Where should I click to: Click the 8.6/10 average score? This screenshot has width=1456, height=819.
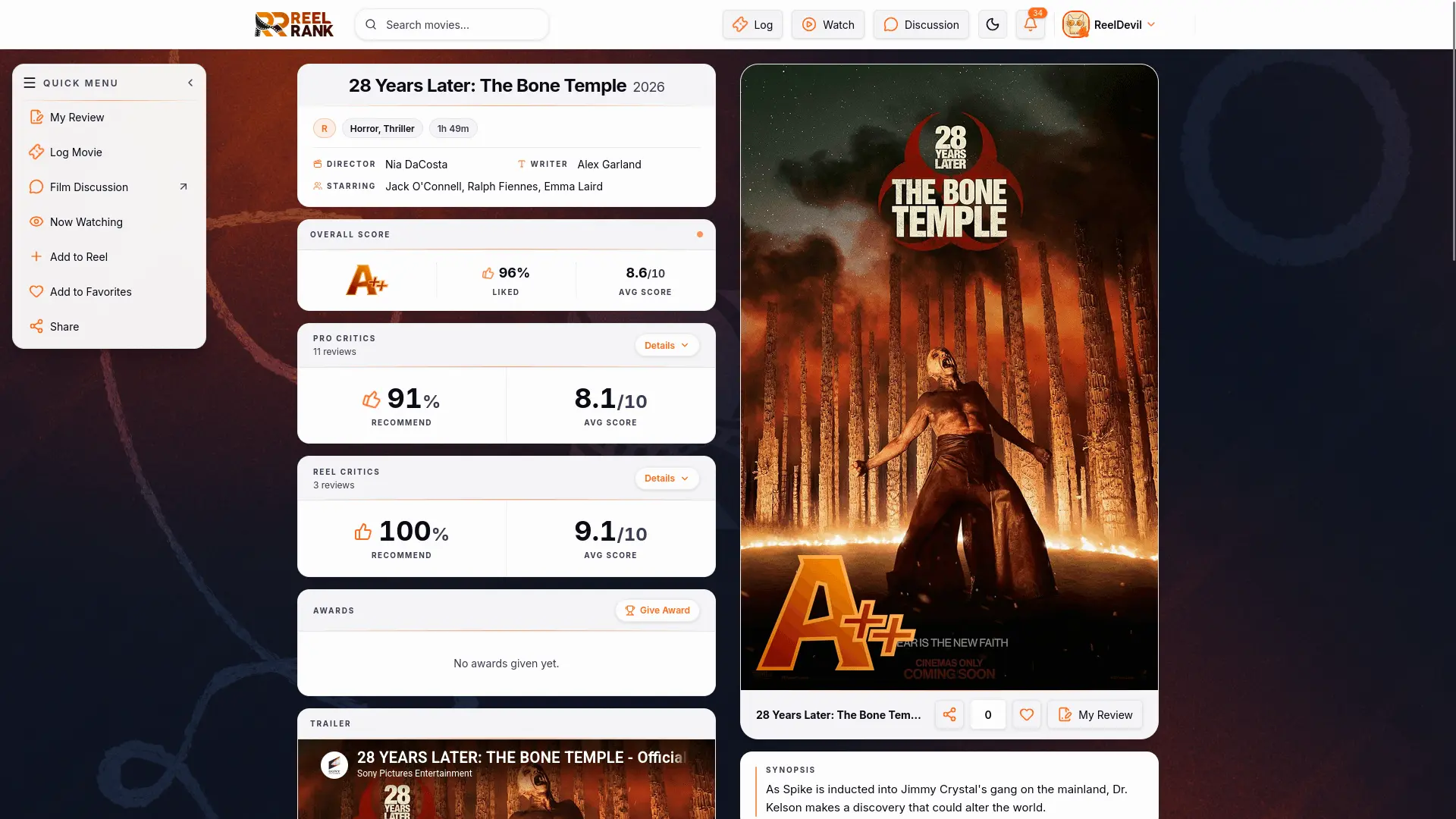(x=645, y=273)
